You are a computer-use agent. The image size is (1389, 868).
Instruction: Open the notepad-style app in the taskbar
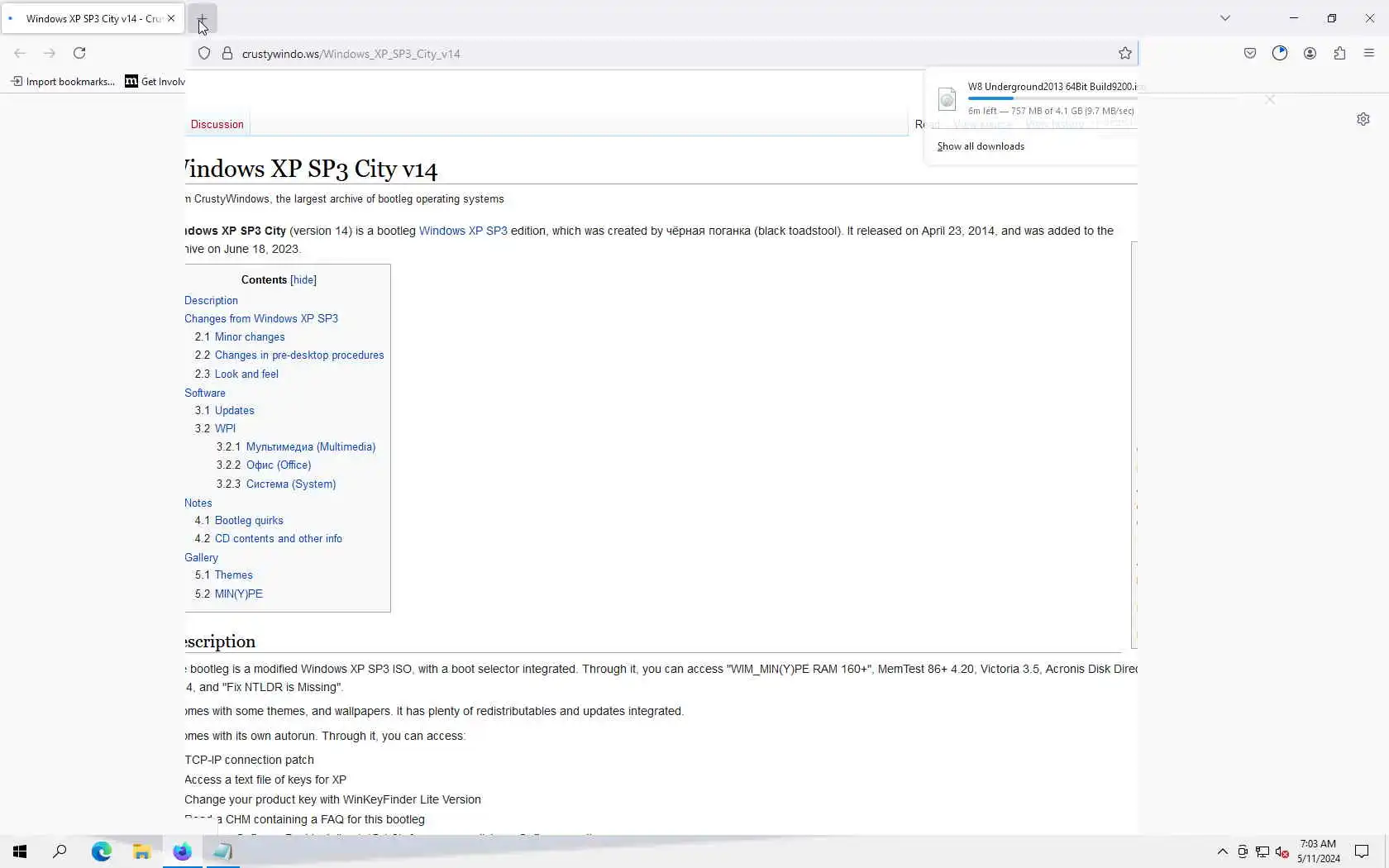(222, 851)
